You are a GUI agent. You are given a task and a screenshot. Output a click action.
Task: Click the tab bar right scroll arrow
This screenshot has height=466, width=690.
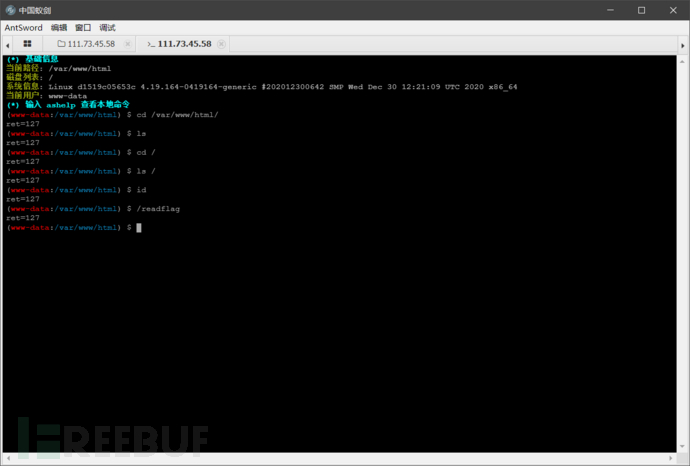(683, 45)
